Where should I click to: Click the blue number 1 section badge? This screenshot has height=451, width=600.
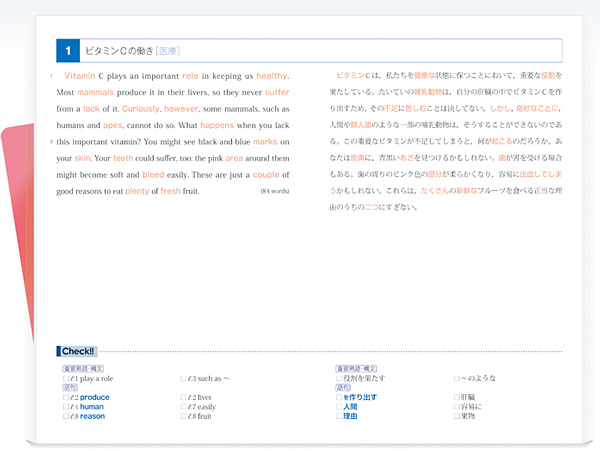(x=67, y=50)
